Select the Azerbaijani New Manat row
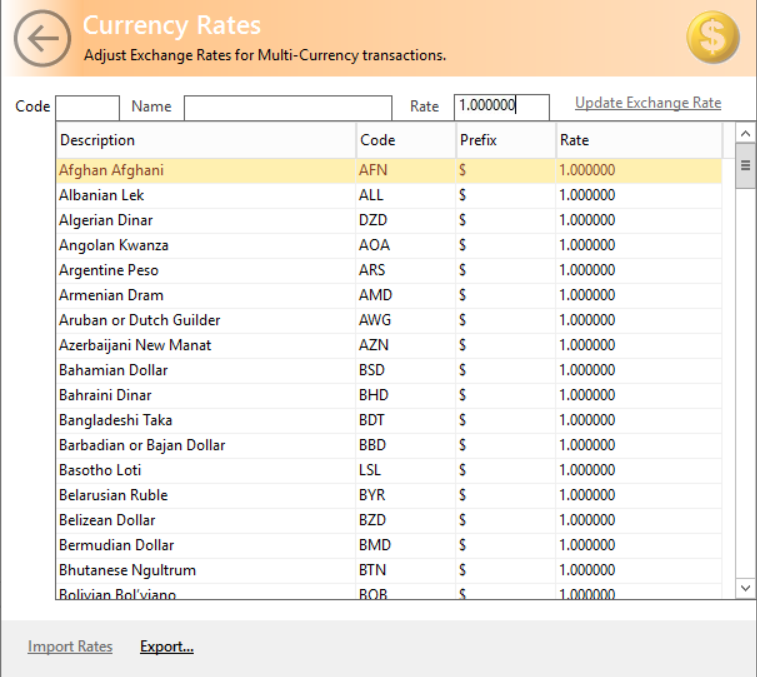The width and height of the screenshot is (757, 677). 389,345
